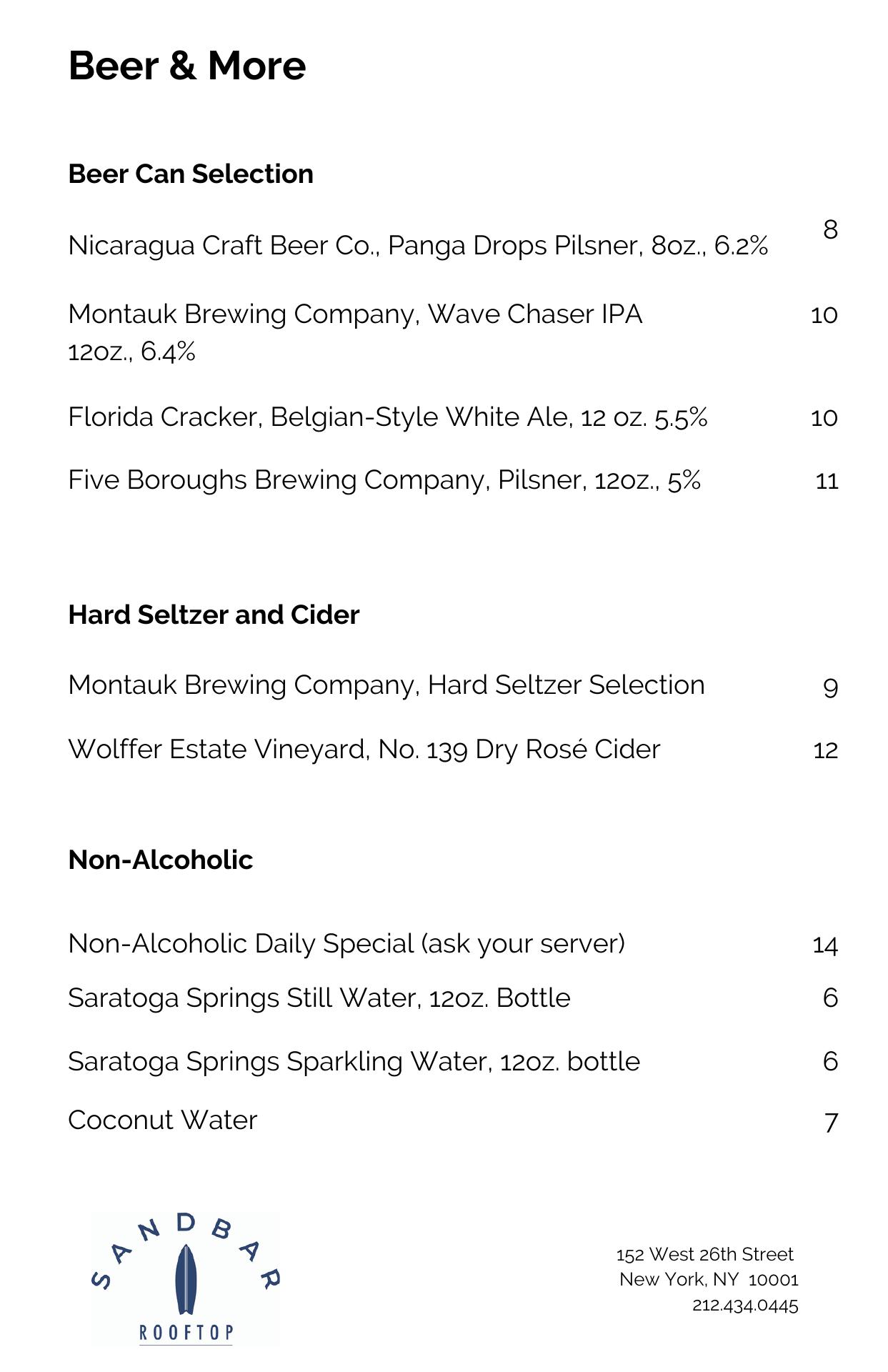The image size is (888, 1372).
Task: Click the ROOFTOP text under the logo
Action: tap(186, 1333)
